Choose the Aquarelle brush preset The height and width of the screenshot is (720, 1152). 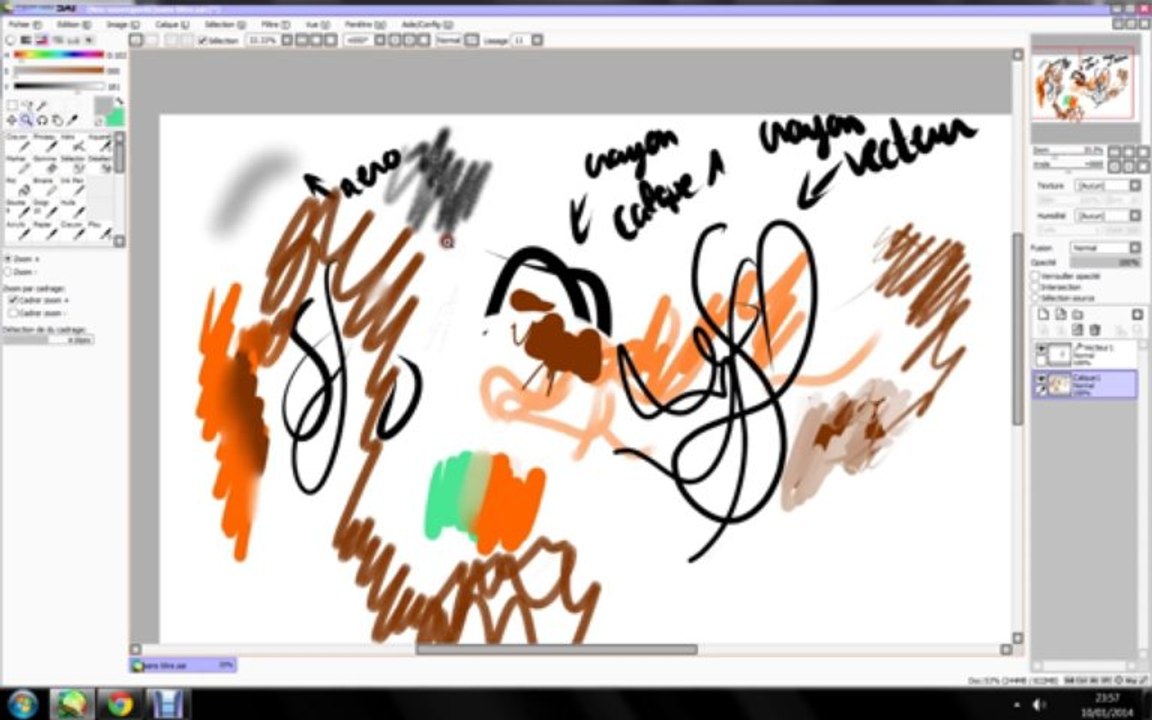point(99,143)
